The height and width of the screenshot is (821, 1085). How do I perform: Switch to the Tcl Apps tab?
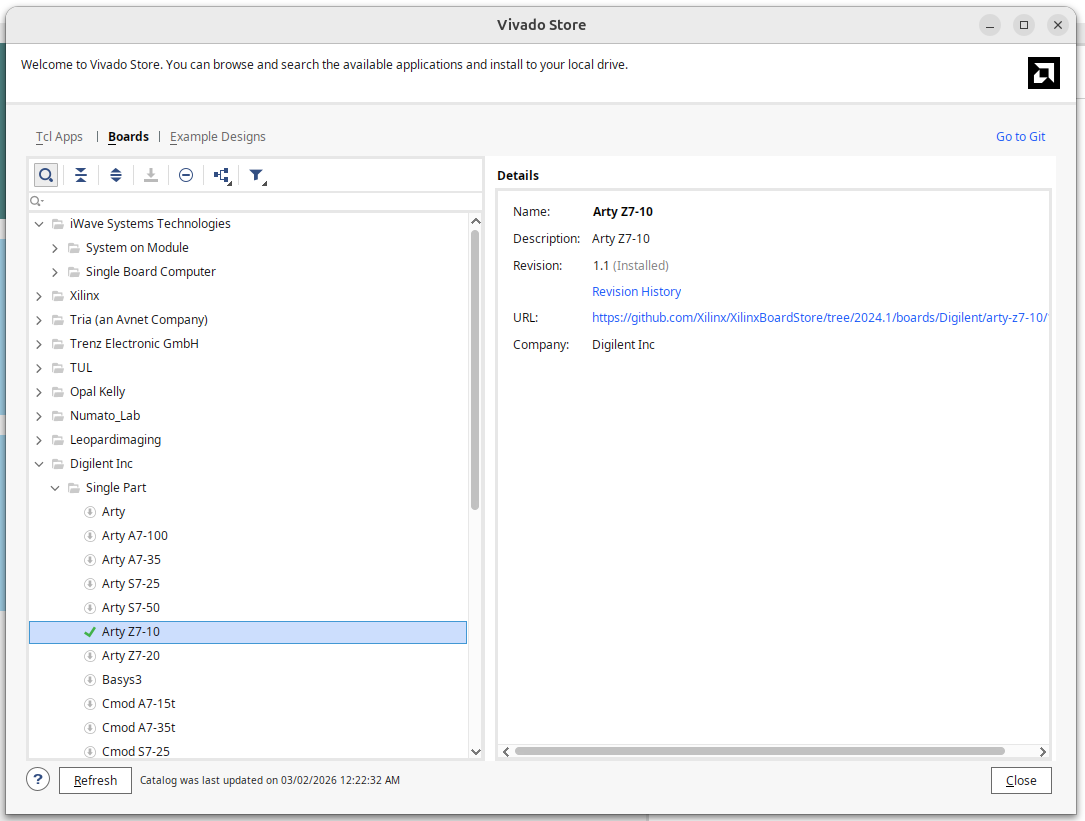pyautogui.click(x=59, y=137)
